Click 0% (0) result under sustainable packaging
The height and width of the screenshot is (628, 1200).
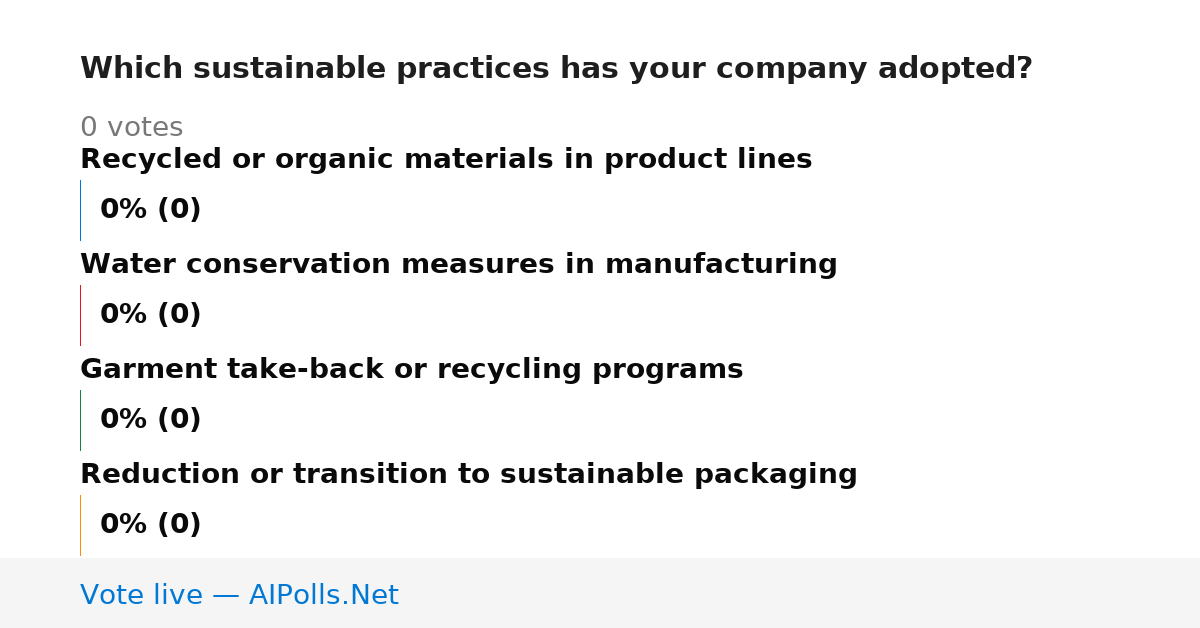(x=151, y=525)
